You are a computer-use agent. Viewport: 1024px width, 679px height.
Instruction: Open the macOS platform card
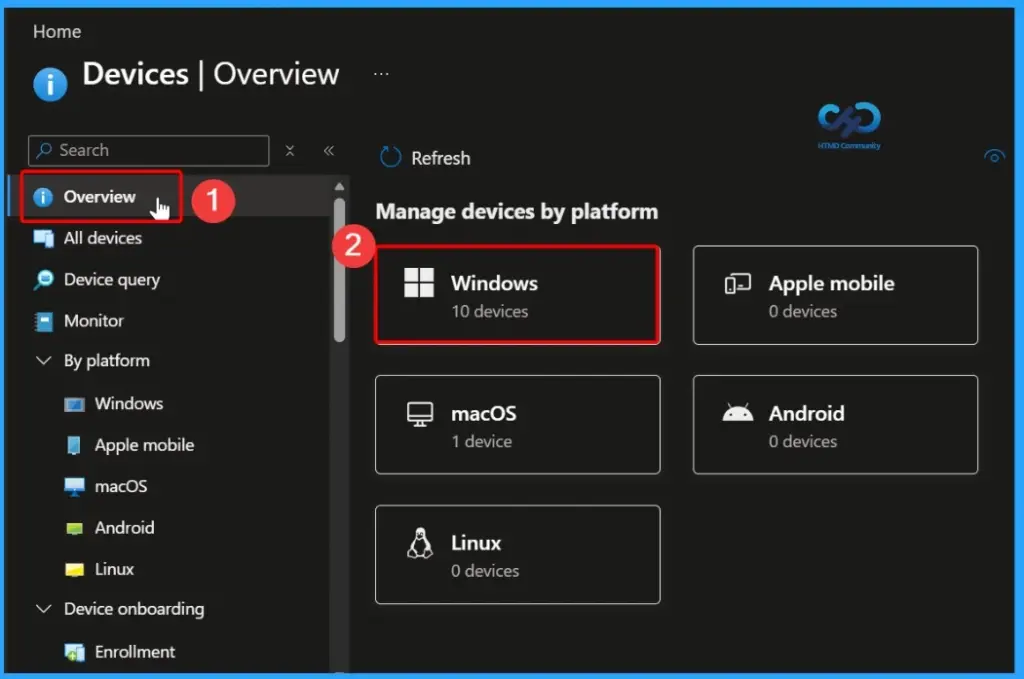[517, 424]
